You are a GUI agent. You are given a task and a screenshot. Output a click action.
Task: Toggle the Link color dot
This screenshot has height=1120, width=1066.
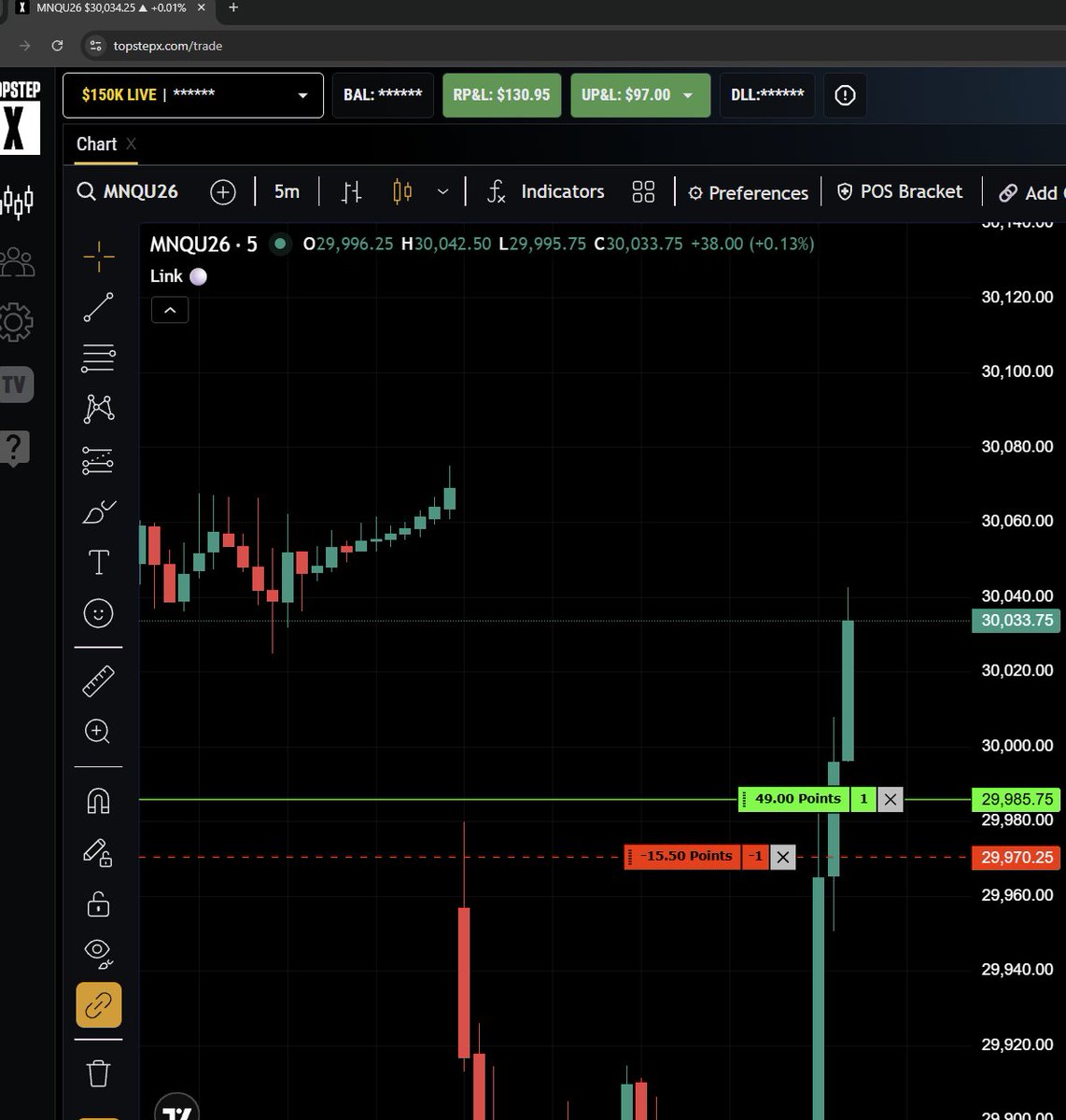[x=198, y=276]
